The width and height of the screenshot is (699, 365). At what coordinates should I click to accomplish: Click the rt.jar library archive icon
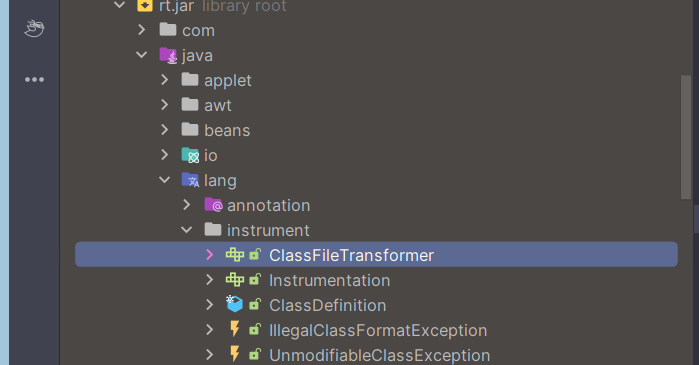(145, 6)
